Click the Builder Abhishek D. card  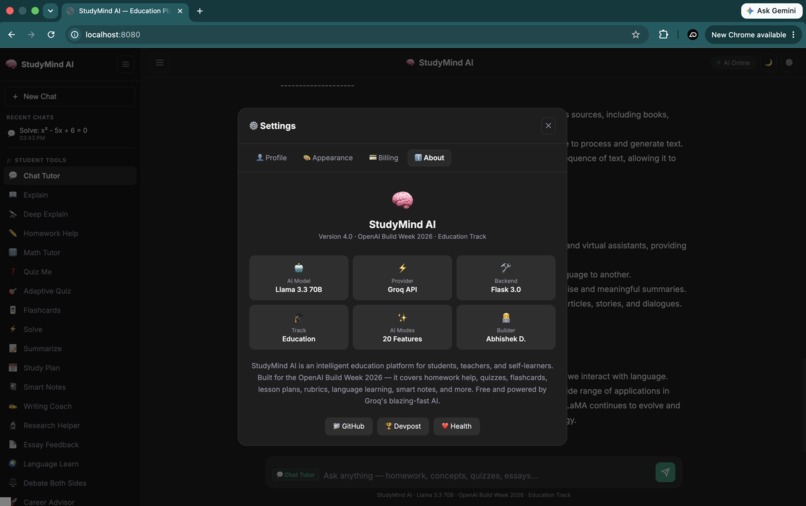coord(506,327)
